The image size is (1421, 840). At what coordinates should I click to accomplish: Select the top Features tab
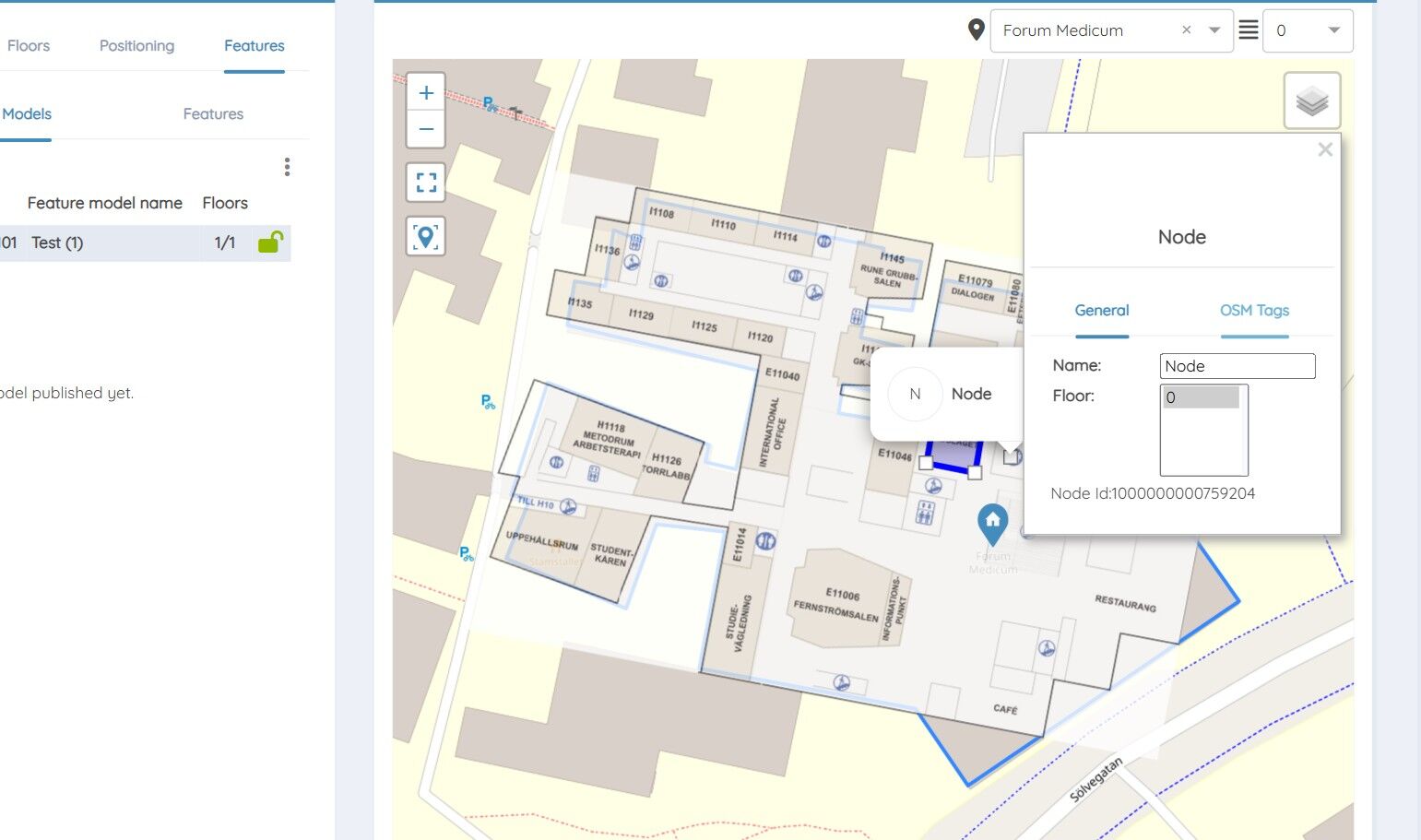point(255,46)
